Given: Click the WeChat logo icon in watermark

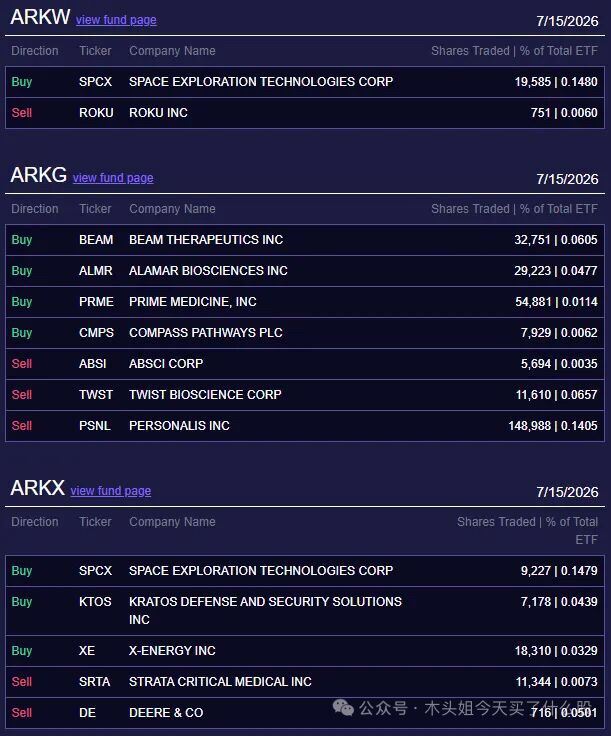Looking at the screenshot, I should tap(343, 707).
